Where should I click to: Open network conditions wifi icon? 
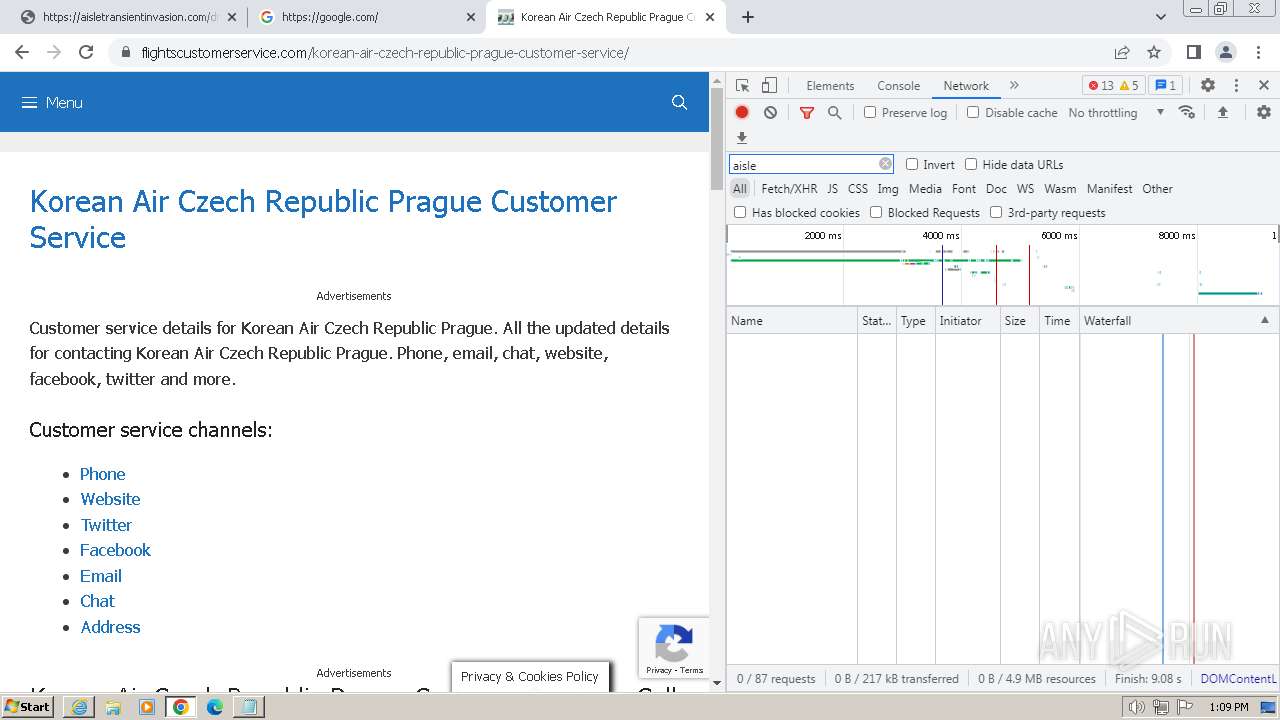pyautogui.click(x=1187, y=112)
